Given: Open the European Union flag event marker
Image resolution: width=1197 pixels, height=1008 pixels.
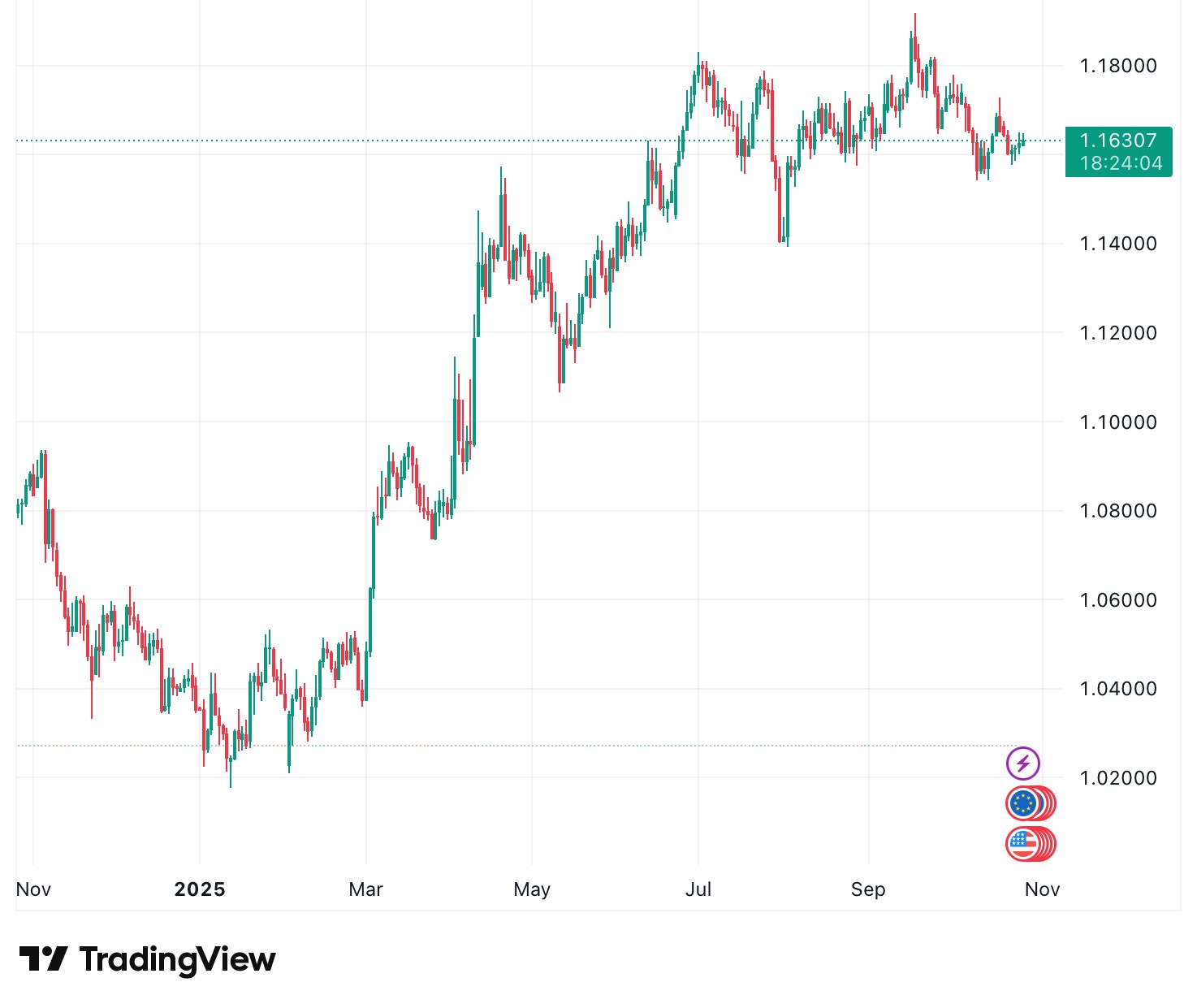Looking at the screenshot, I should pos(1024,804).
